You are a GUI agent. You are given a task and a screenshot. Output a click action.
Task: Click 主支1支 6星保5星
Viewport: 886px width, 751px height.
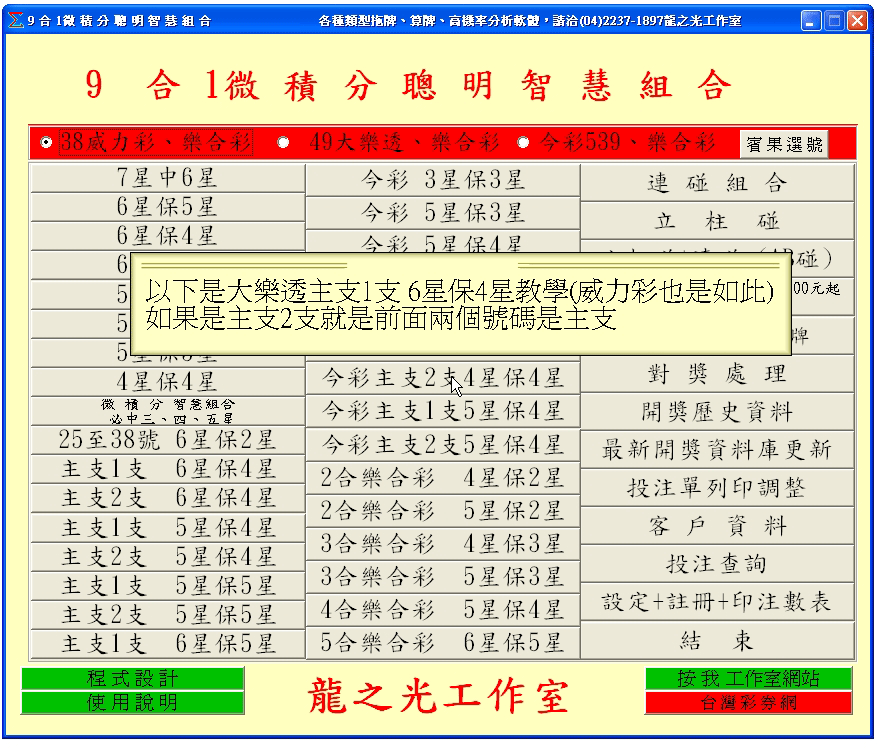point(168,644)
